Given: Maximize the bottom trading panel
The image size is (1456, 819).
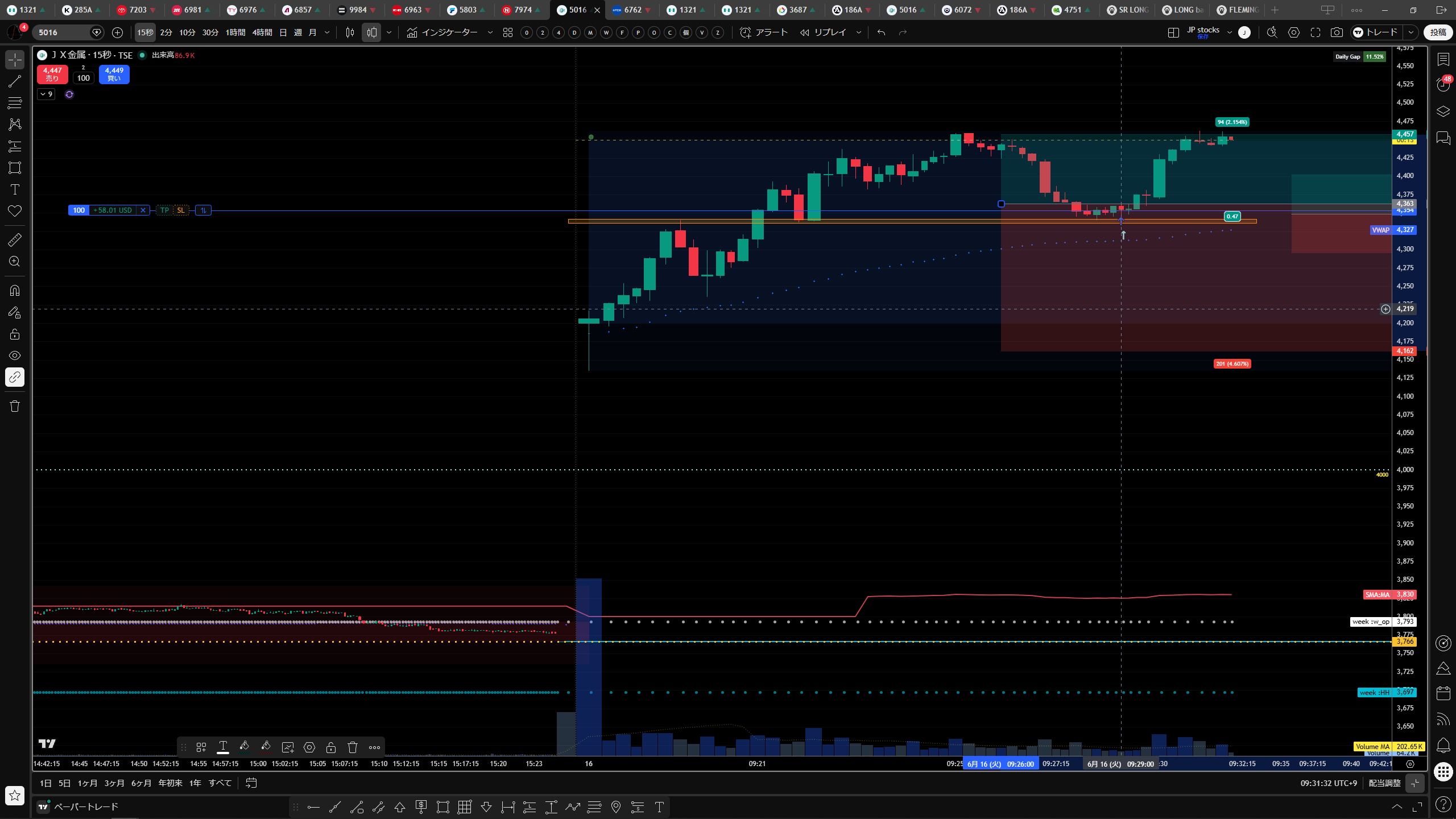Looking at the screenshot, I should tap(1417, 807).
